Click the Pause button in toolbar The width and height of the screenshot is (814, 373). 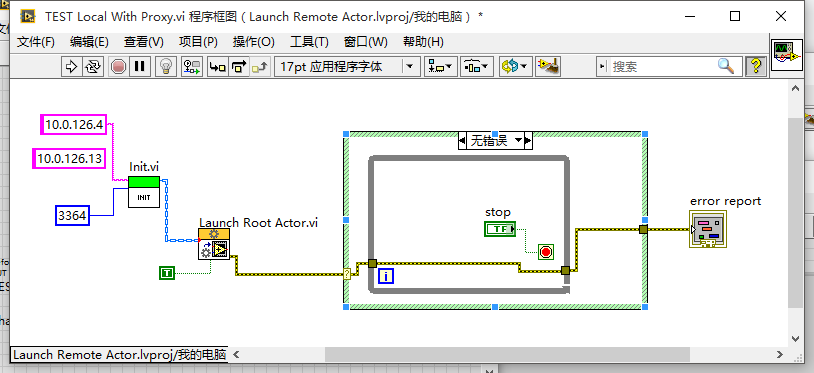pos(139,66)
